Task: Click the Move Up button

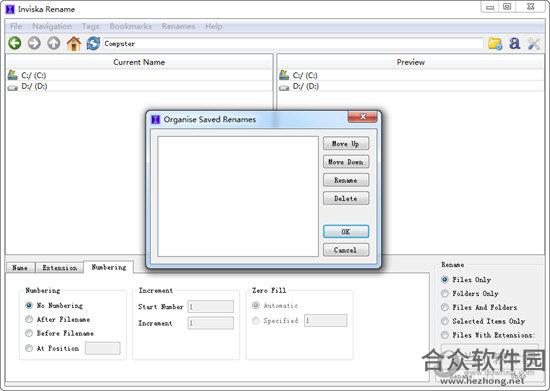Action: point(346,144)
